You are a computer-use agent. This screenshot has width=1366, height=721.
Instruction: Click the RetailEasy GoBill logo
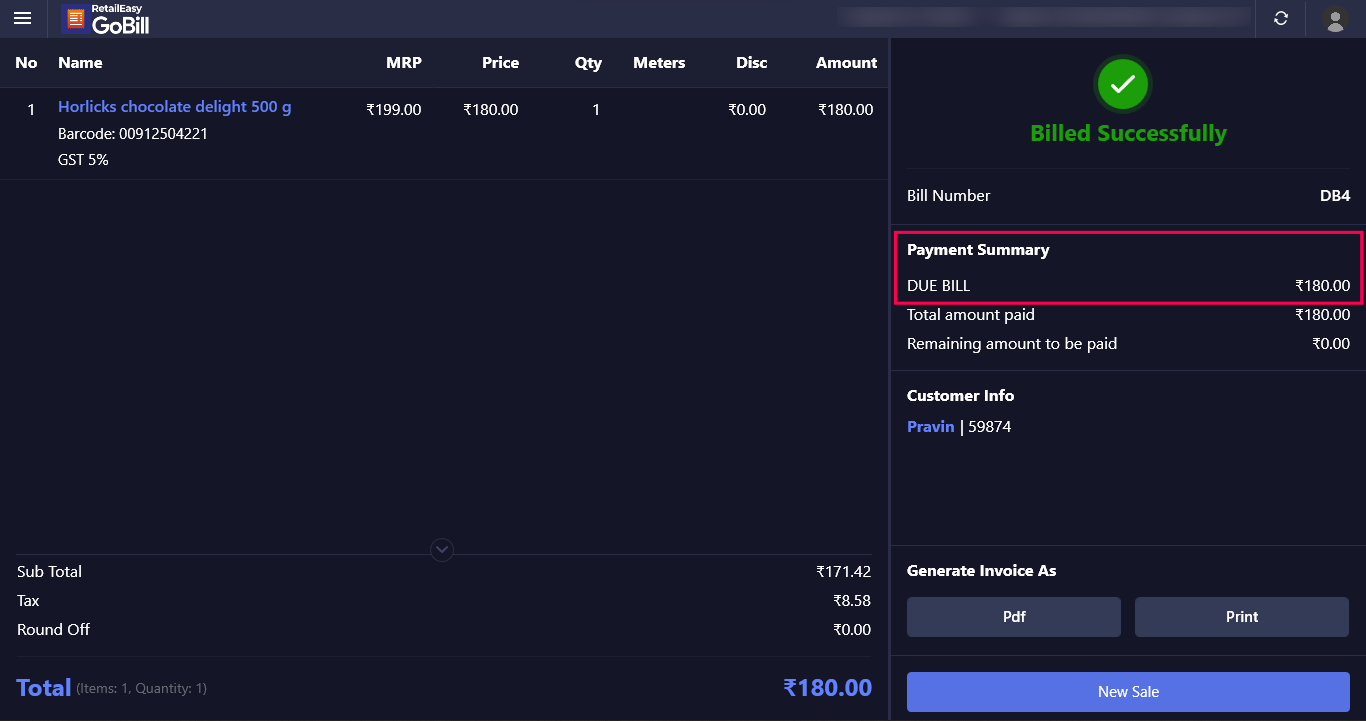click(106, 19)
